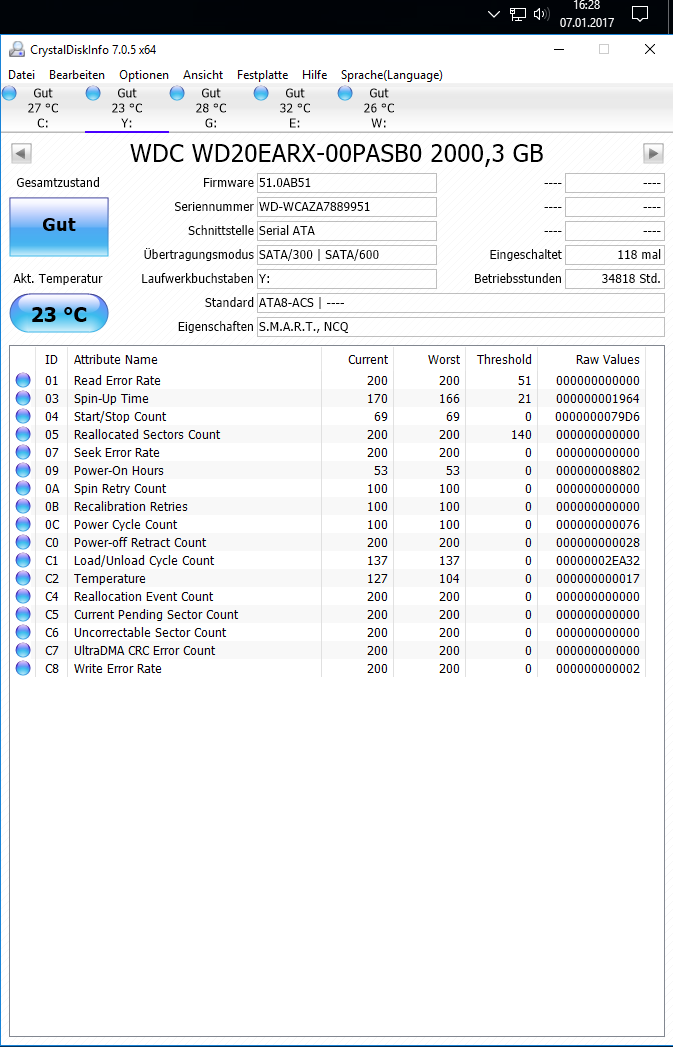
Task: Click the Betriebsstunden field showing 34818 Std.
Action: point(615,278)
